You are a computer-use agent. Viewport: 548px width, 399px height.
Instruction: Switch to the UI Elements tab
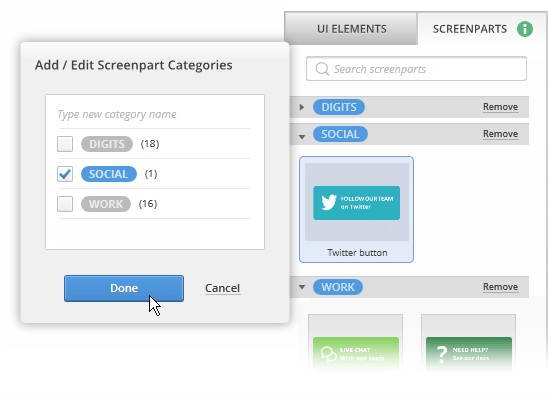click(351, 29)
